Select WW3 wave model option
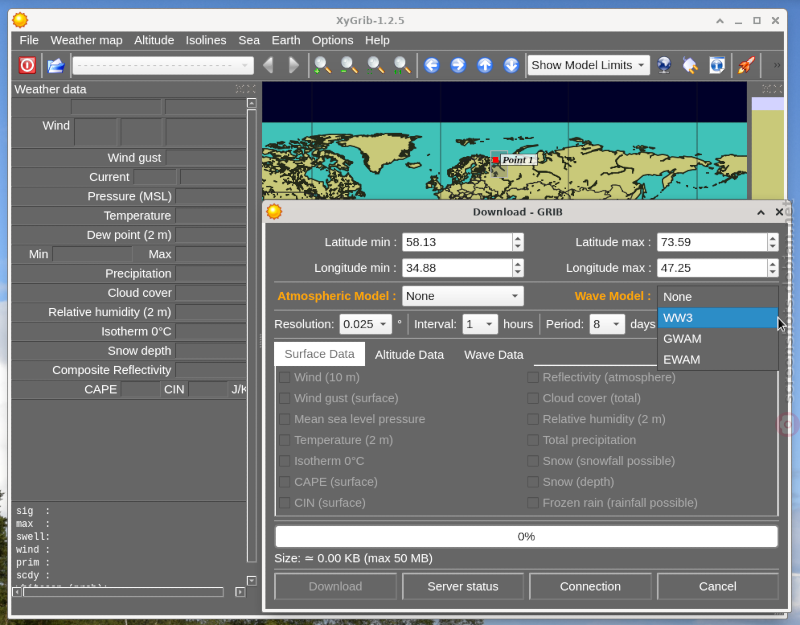Image resolution: width=800 pixels, height=625 pixels. (x=717, y=318)
